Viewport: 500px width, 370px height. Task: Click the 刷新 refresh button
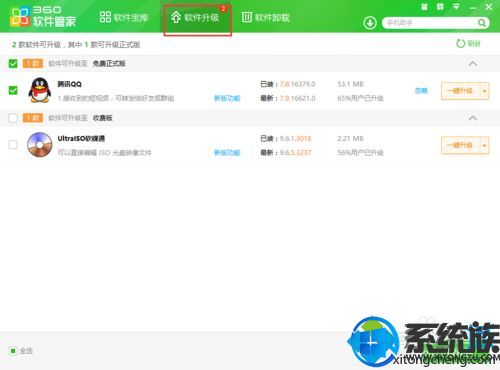[468, 43]
